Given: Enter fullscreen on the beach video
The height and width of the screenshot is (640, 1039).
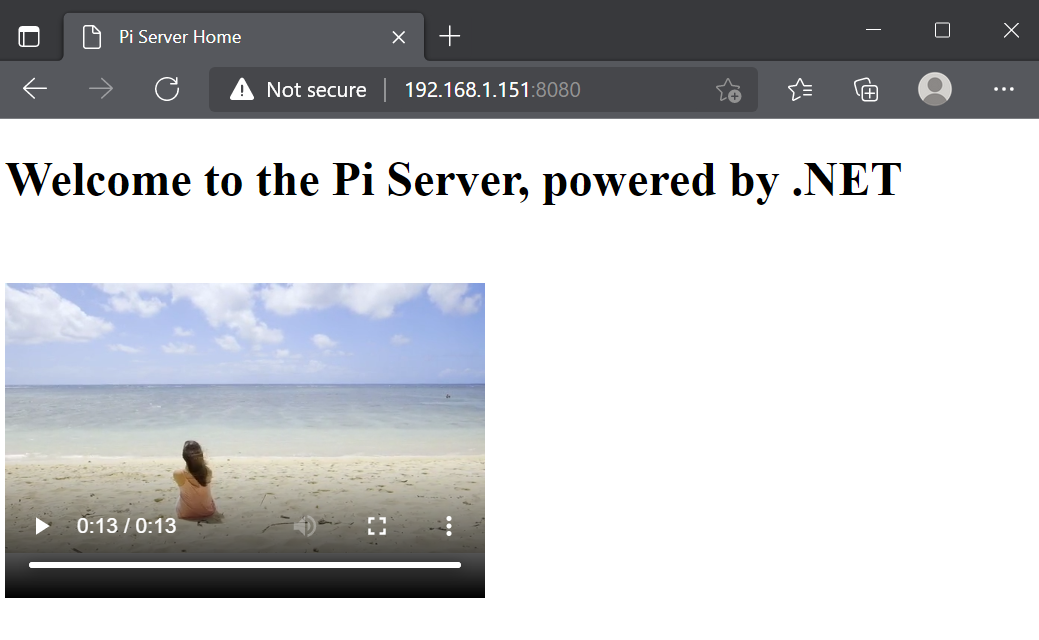Looking at the screenshot, I should (377, 525).
